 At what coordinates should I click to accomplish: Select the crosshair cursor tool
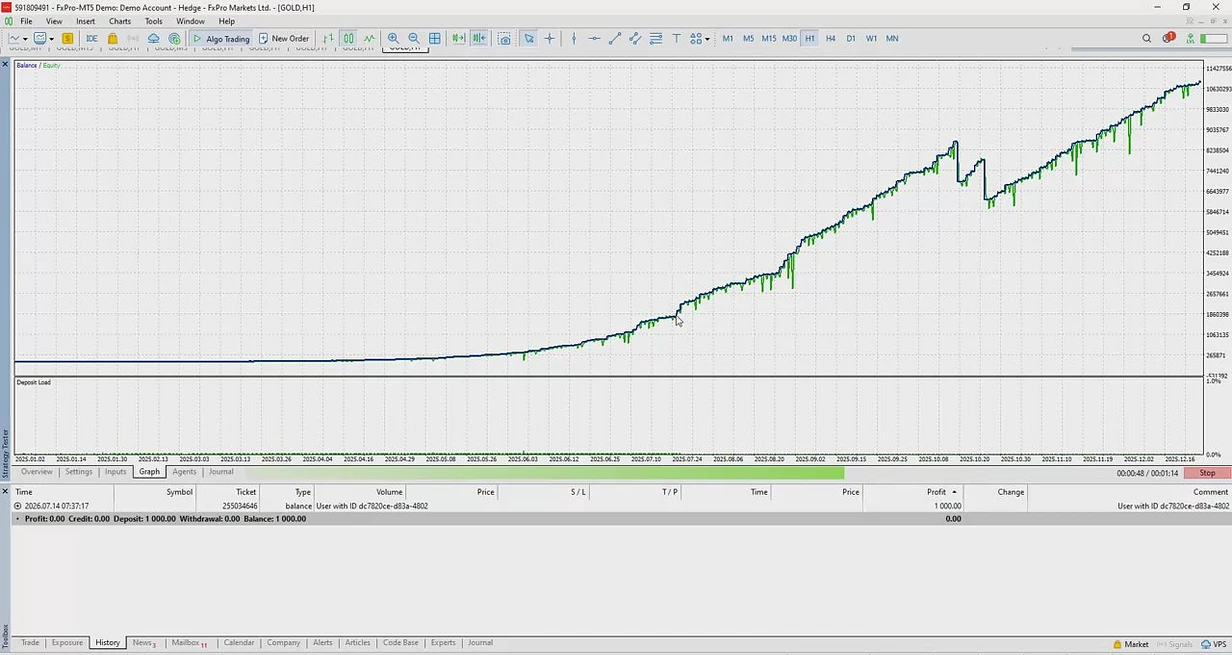coord(549,39)
